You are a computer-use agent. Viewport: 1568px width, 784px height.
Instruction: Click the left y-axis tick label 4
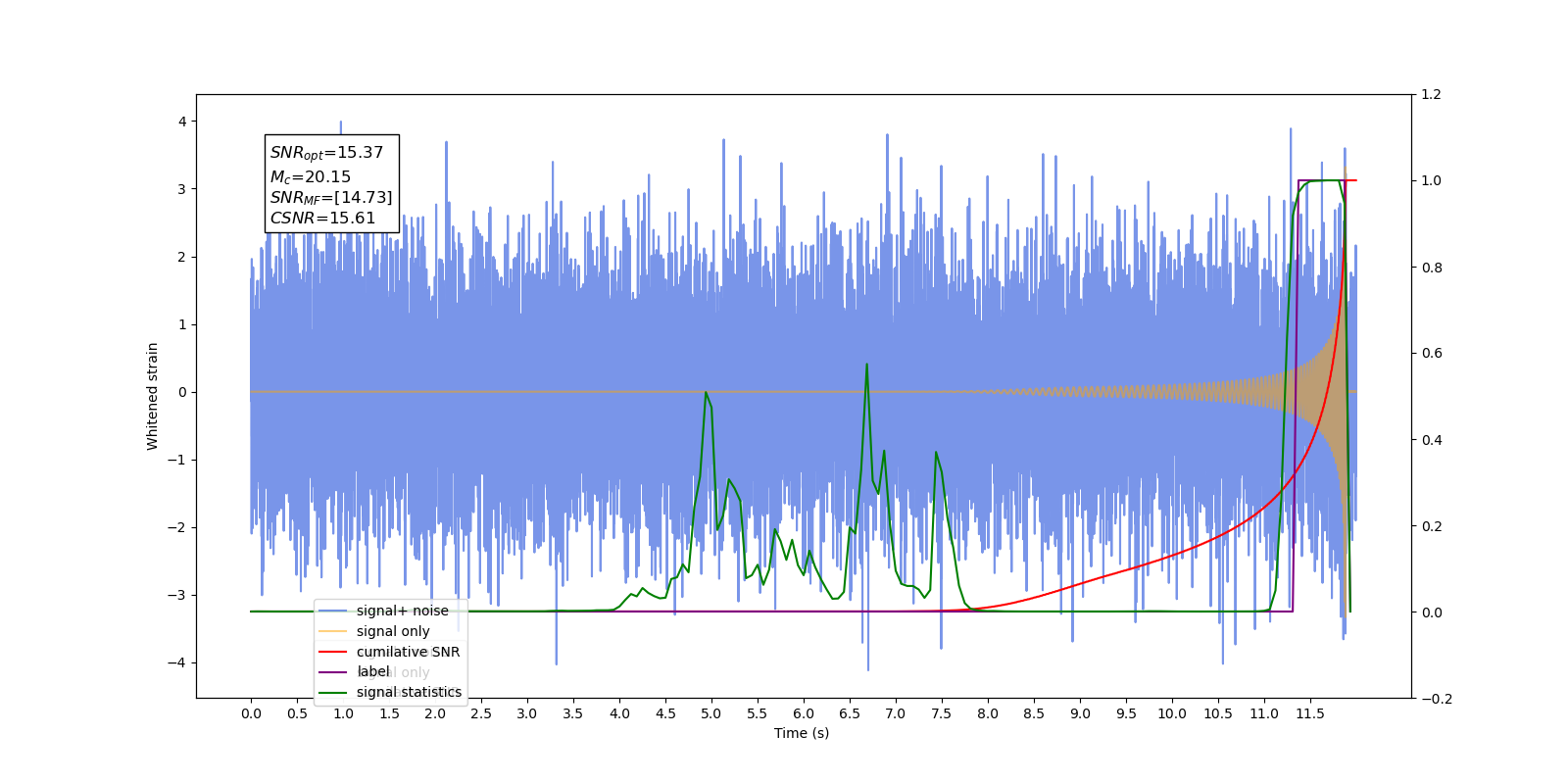coord(182,122)
